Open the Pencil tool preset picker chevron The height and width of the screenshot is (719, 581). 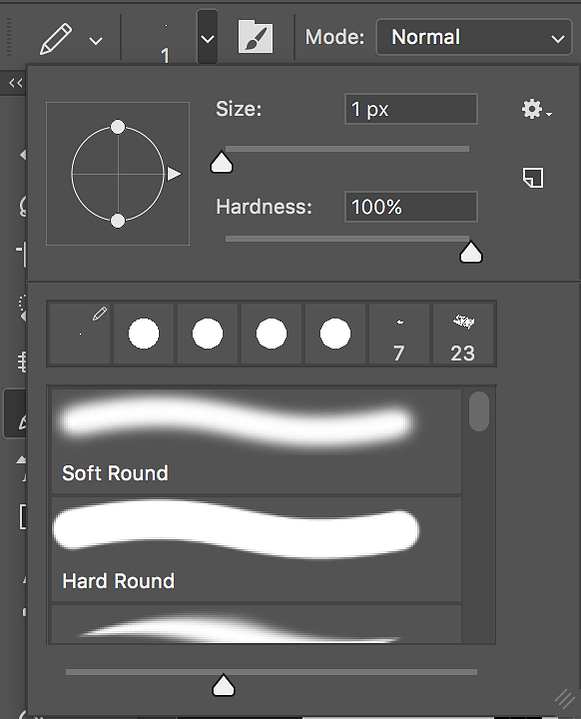point(96,41)
